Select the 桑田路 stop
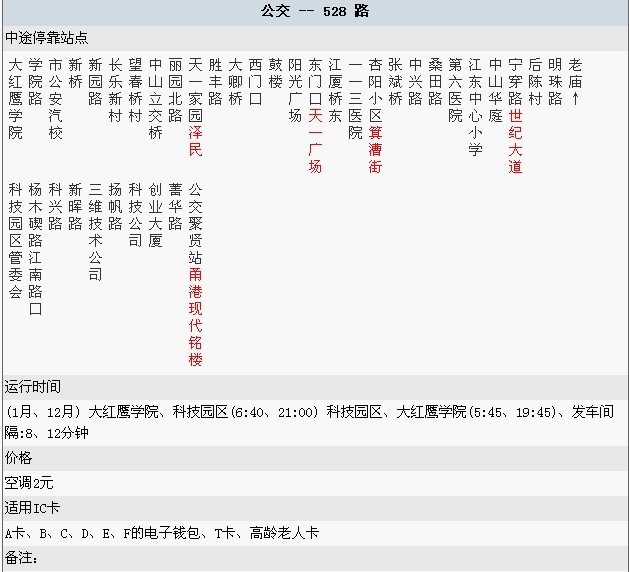The height and width of the screenshot is (572, 629). [x=436, y=82]
